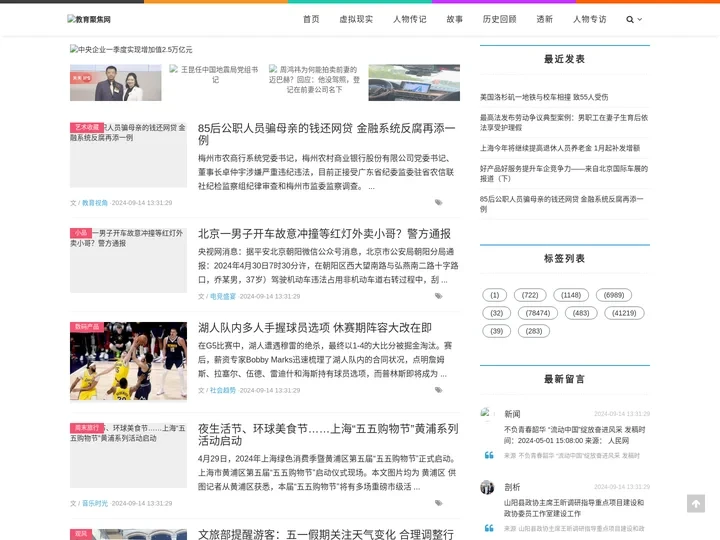Open 周鸿祎为何能拍卖前妻的迈巴赫 link

pyautogui.click(x=315, y=79)
